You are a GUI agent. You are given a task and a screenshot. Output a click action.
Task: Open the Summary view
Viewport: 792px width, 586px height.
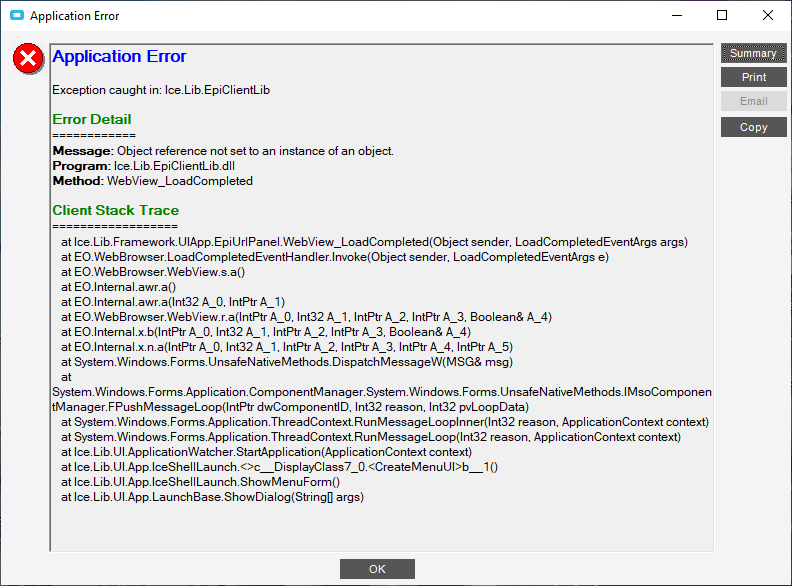point(754,53)
